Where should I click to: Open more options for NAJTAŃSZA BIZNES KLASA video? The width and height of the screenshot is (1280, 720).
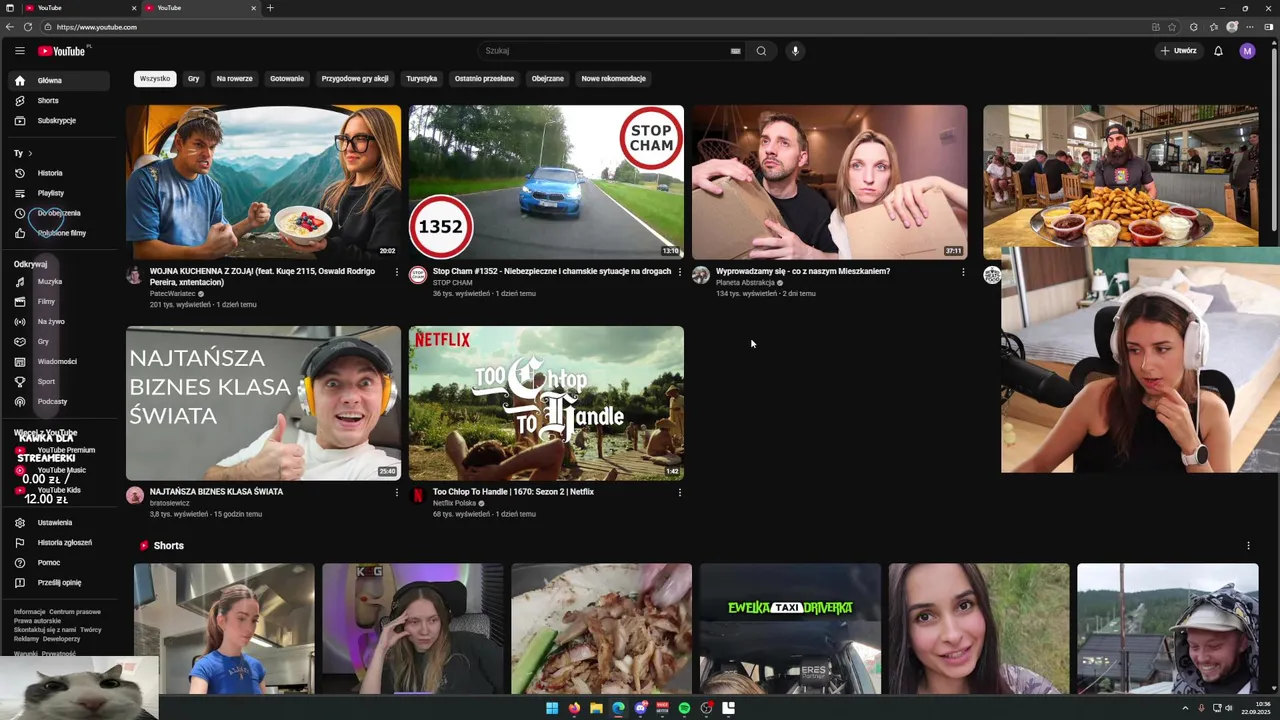tap(396, 492)
